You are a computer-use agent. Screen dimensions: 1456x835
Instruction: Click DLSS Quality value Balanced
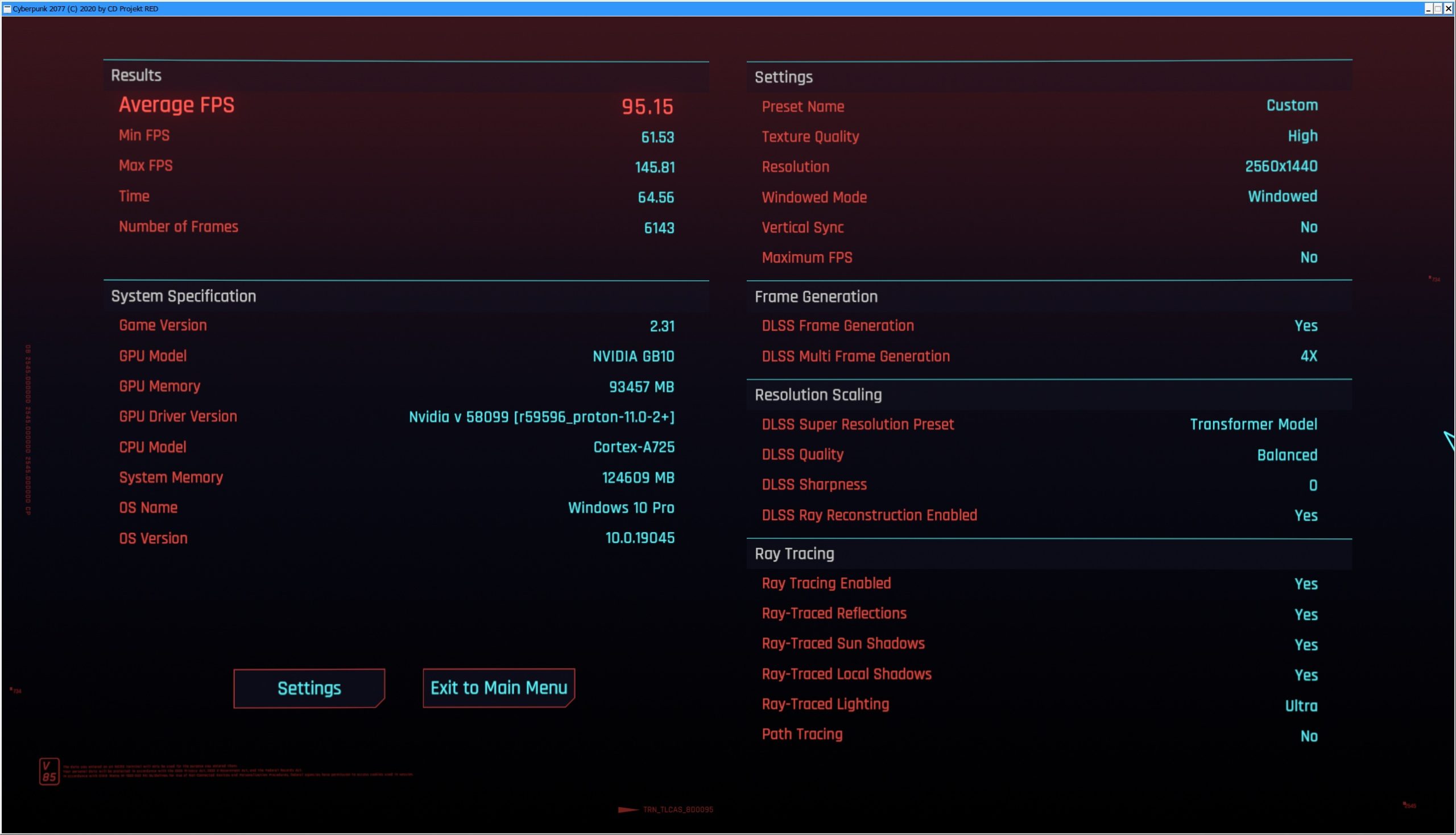coord(1287,455)
